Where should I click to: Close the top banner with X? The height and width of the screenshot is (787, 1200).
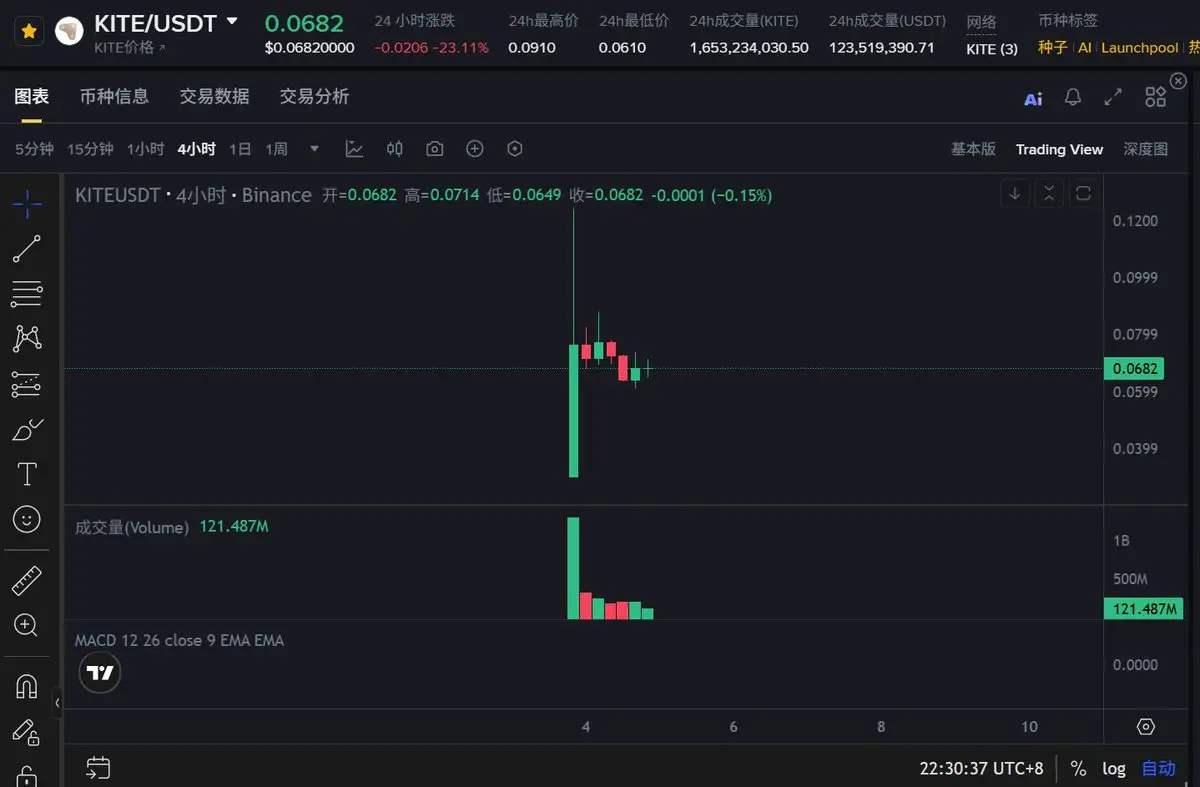tap(1178, 81)
